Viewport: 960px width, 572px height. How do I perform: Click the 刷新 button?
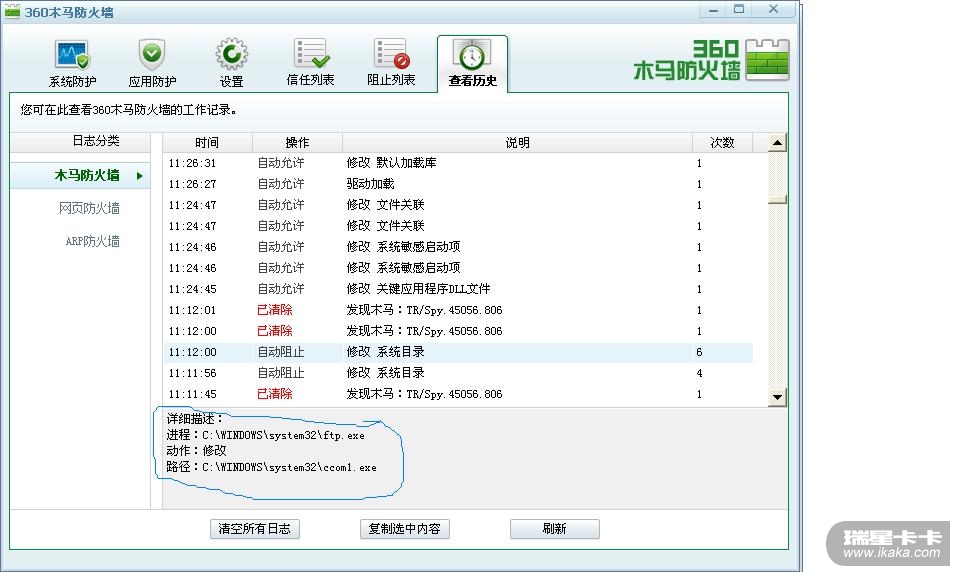click(555, 529)
